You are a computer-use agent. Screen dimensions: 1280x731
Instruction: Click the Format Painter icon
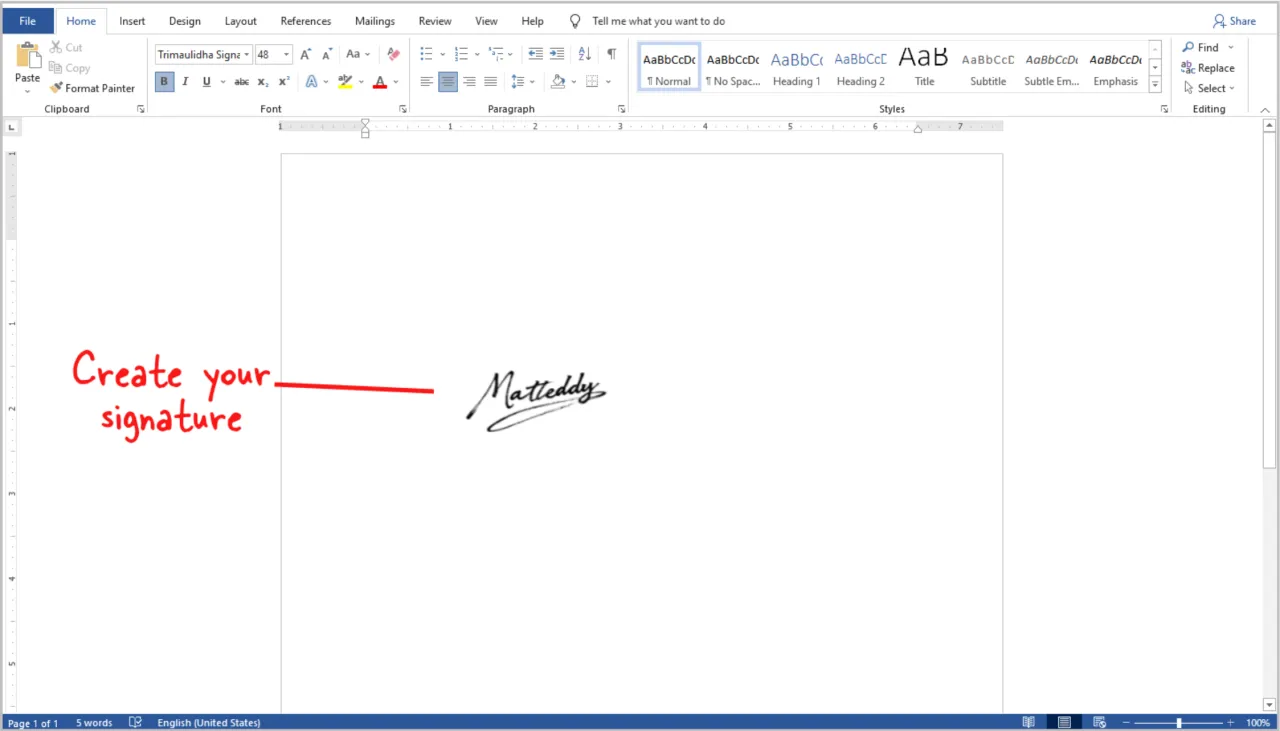57,88
